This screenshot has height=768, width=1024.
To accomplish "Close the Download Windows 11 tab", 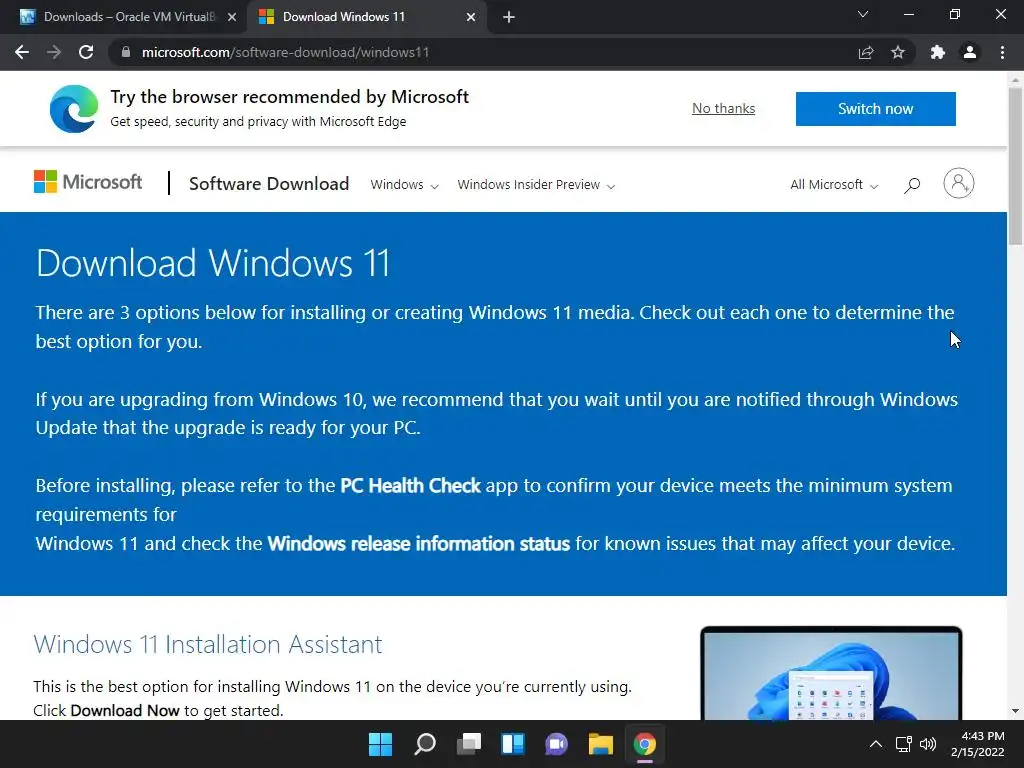I will pos(471,17).
